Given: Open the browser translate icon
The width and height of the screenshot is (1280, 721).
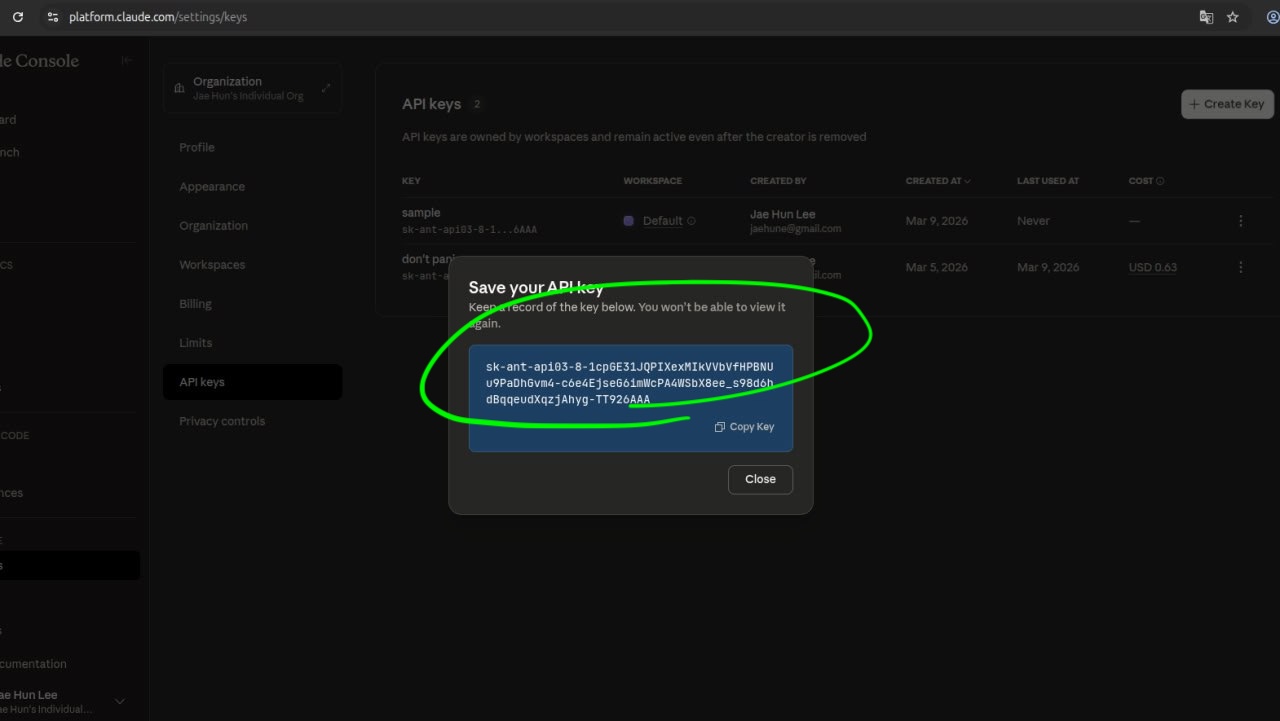Looking at the screenshot, I should (1206, 17).
